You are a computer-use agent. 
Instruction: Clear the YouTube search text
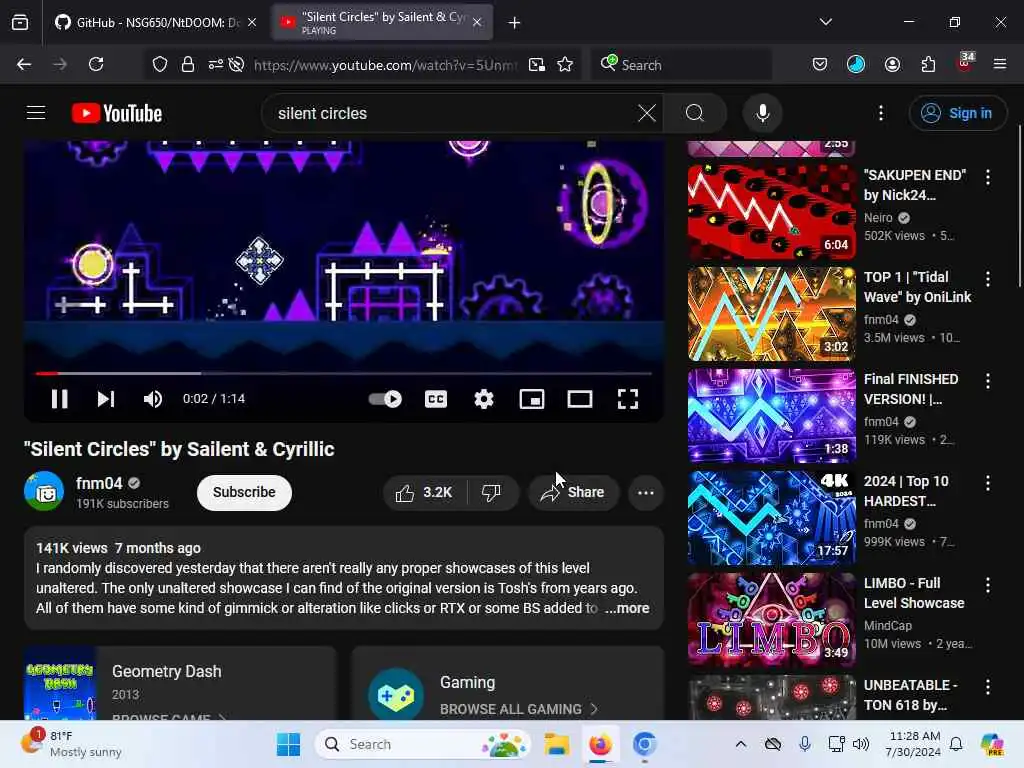point(647,113)
